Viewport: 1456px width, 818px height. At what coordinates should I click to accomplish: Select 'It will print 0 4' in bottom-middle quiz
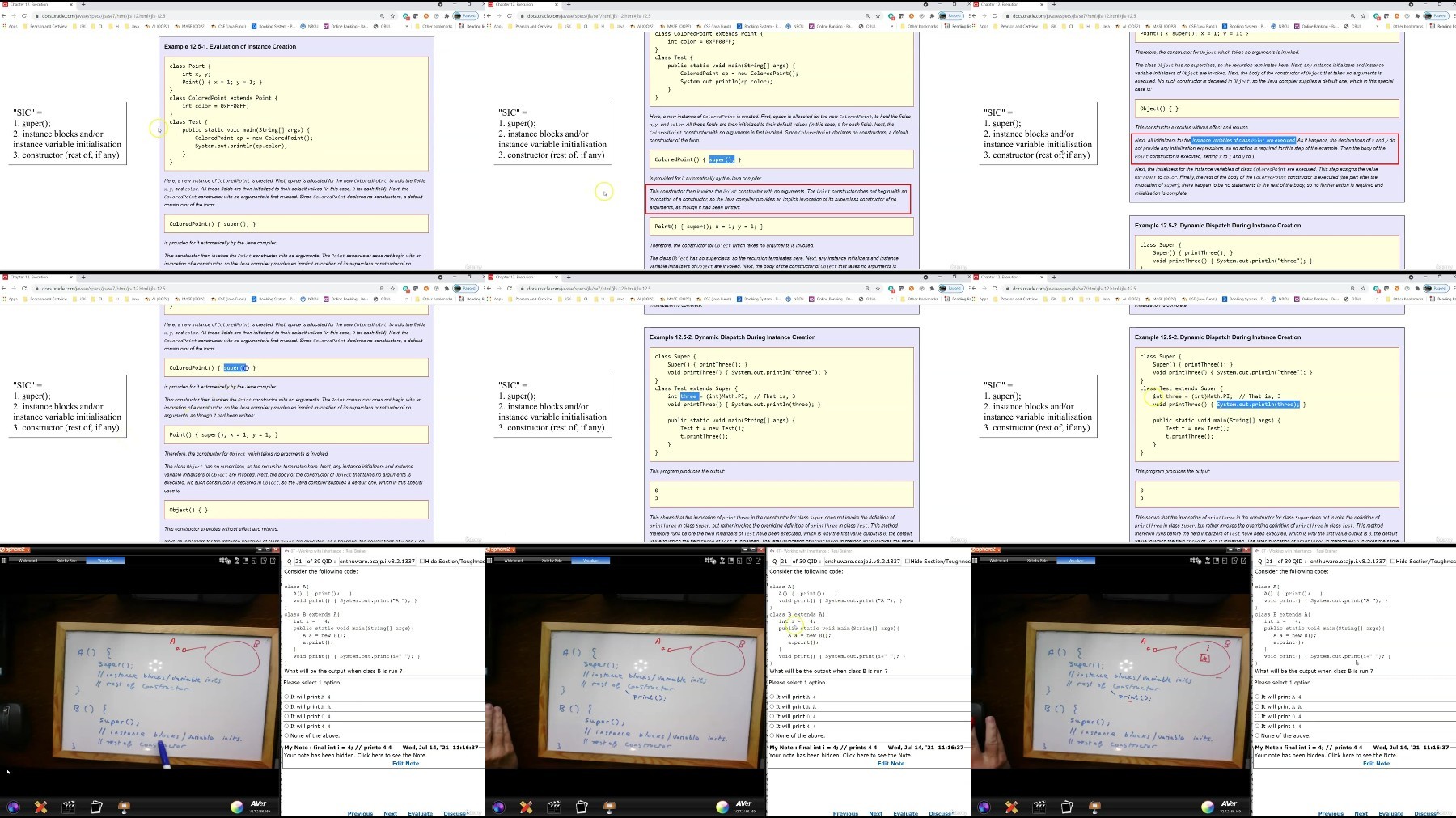tap(794, 716)
